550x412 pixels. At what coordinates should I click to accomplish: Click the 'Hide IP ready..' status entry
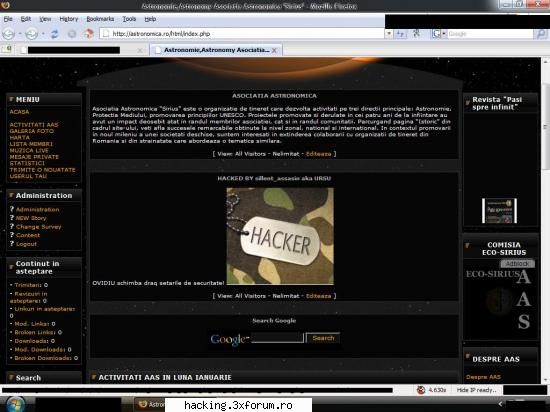pyautogui.click(x=476, y=390)
